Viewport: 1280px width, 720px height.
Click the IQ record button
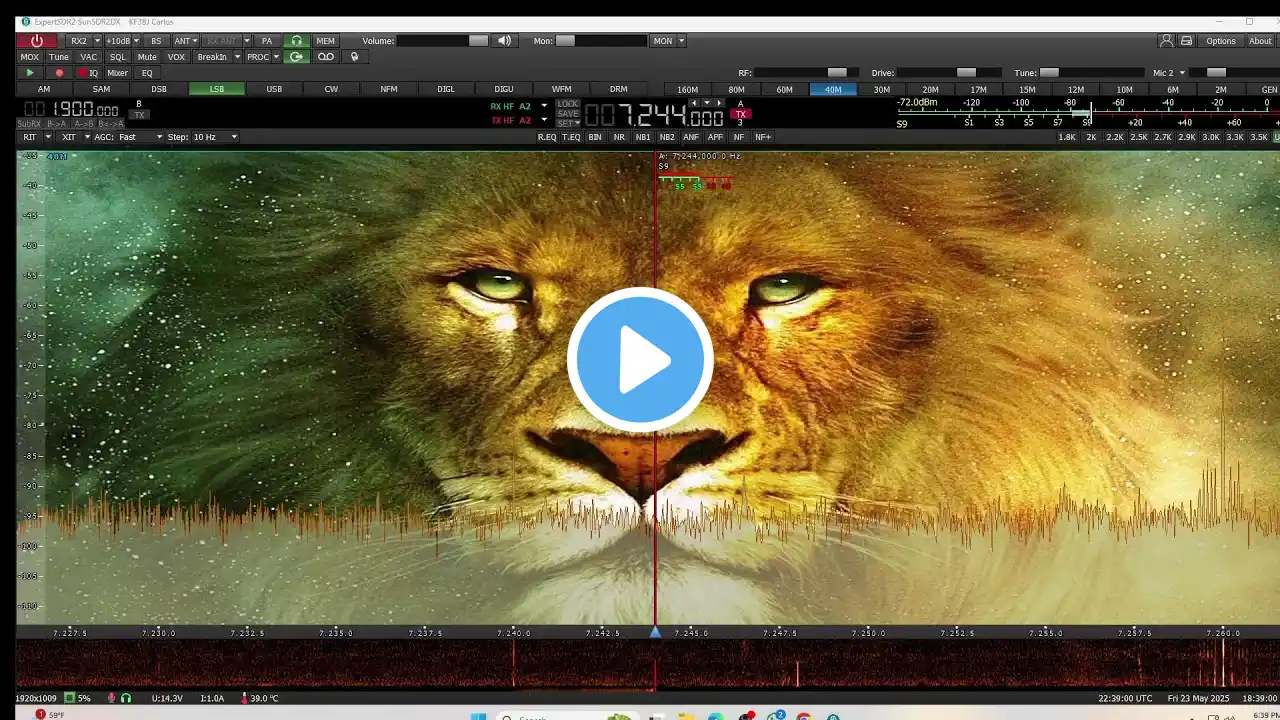[89, 73]
